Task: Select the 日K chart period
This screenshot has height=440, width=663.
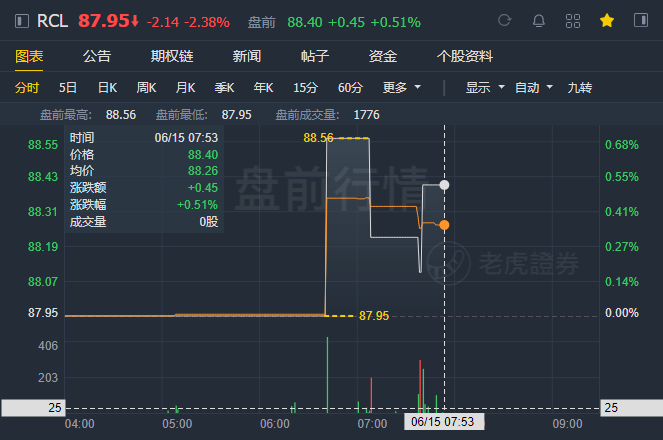Action: coord(107,87)
